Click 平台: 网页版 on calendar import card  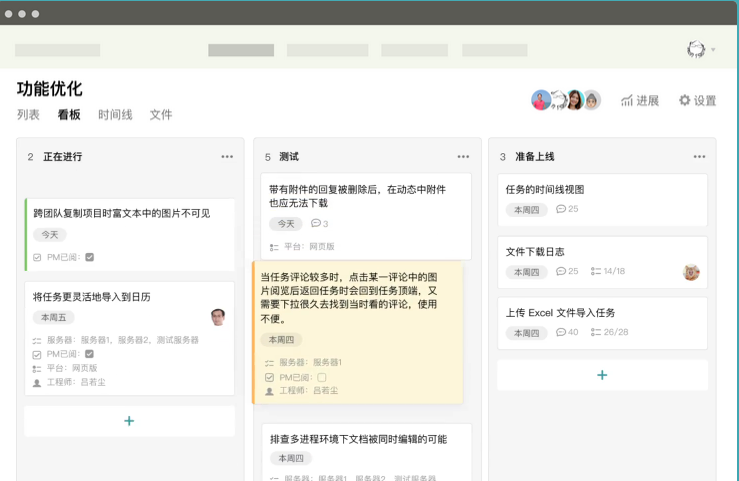click(x=65, y=368)
